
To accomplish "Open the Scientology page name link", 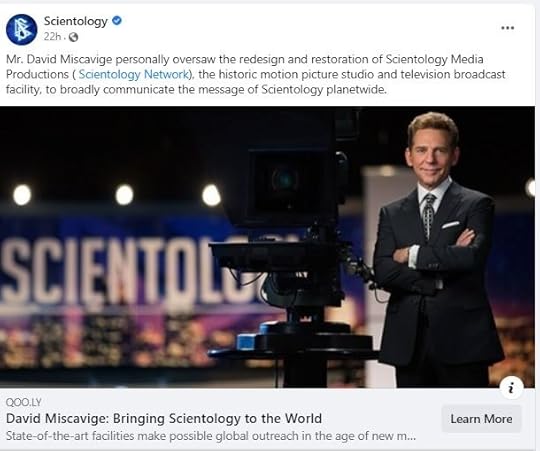I will point(76,21).
